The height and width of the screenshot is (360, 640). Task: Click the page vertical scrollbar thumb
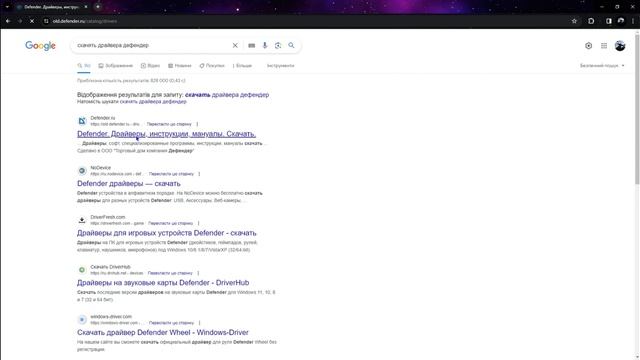[x=637, y=109]
